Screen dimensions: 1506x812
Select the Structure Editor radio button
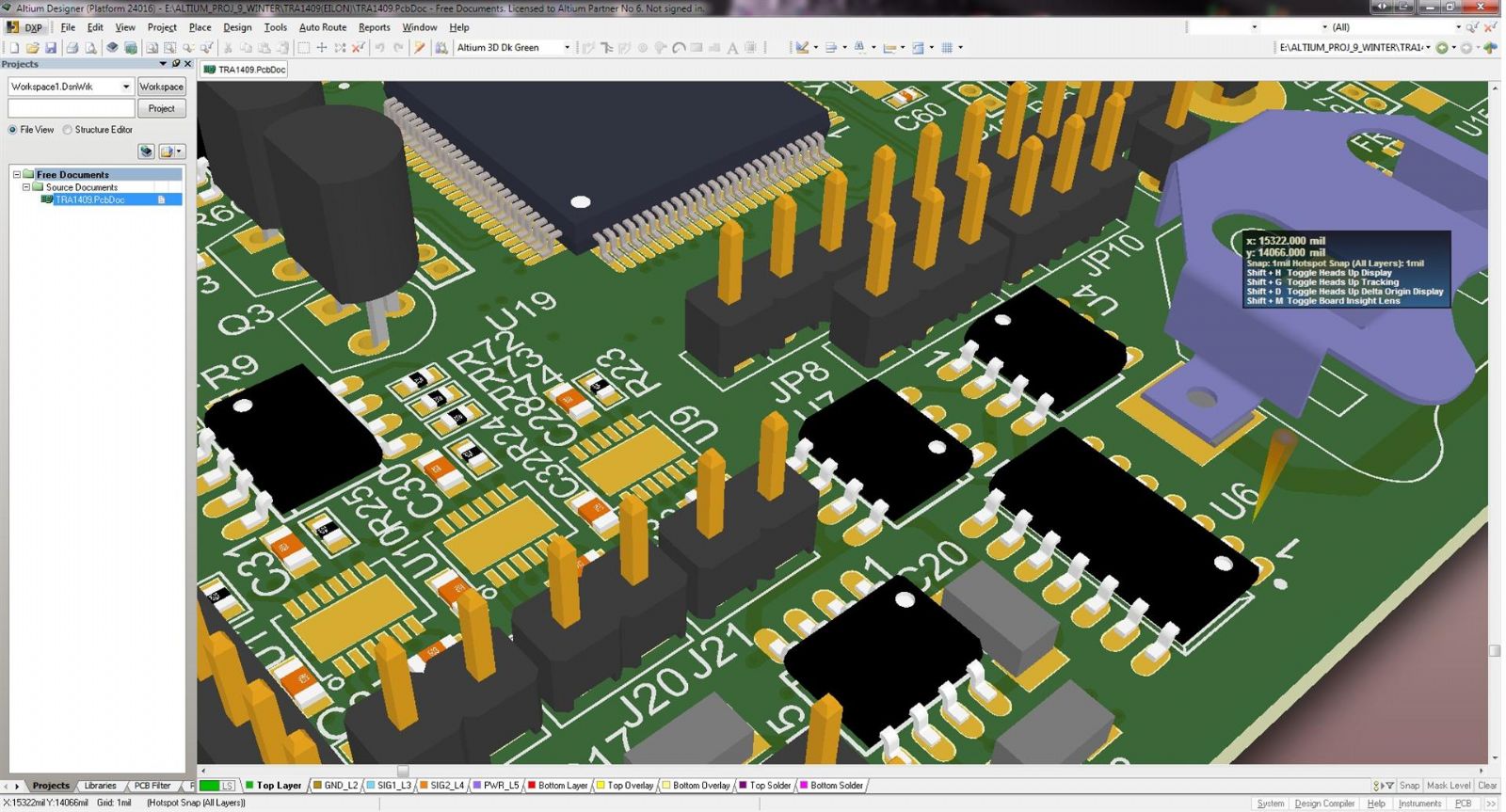point(68,130)
